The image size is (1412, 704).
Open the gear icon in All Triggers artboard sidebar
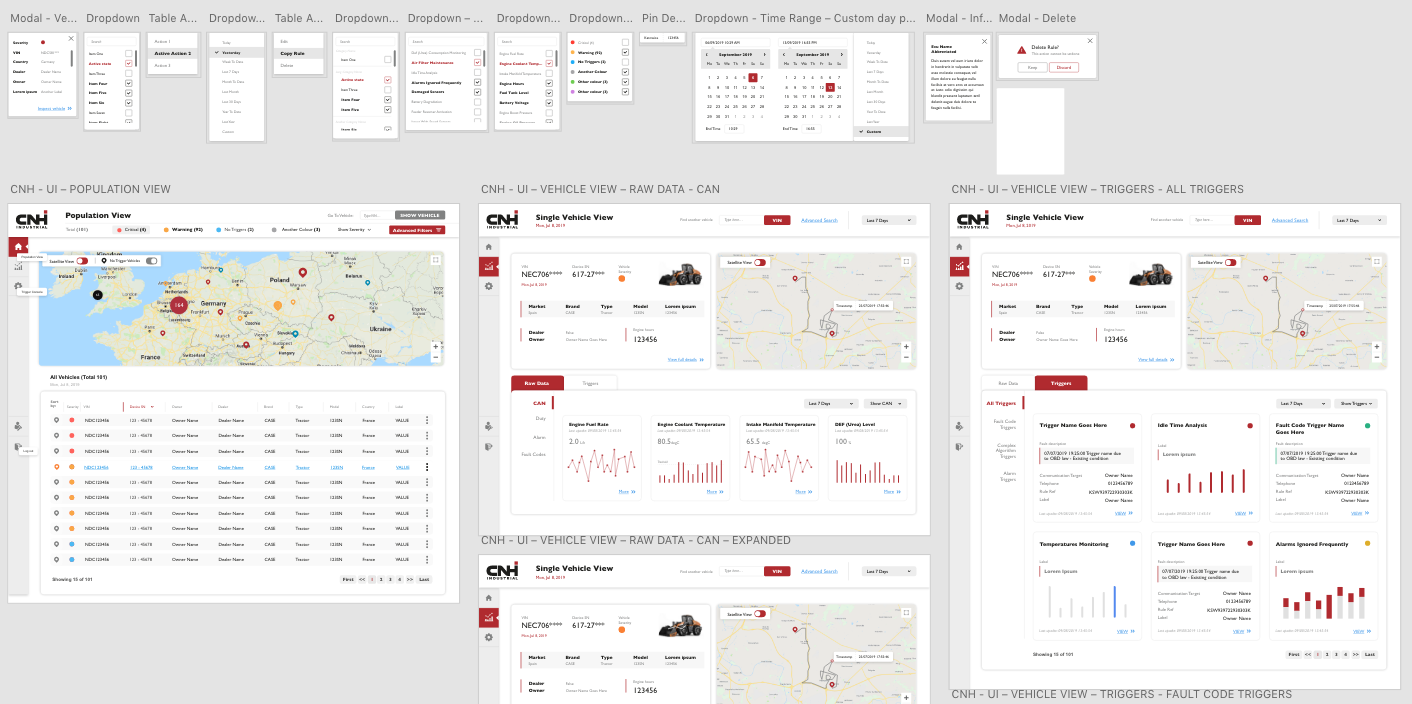(x=958, y=286)
